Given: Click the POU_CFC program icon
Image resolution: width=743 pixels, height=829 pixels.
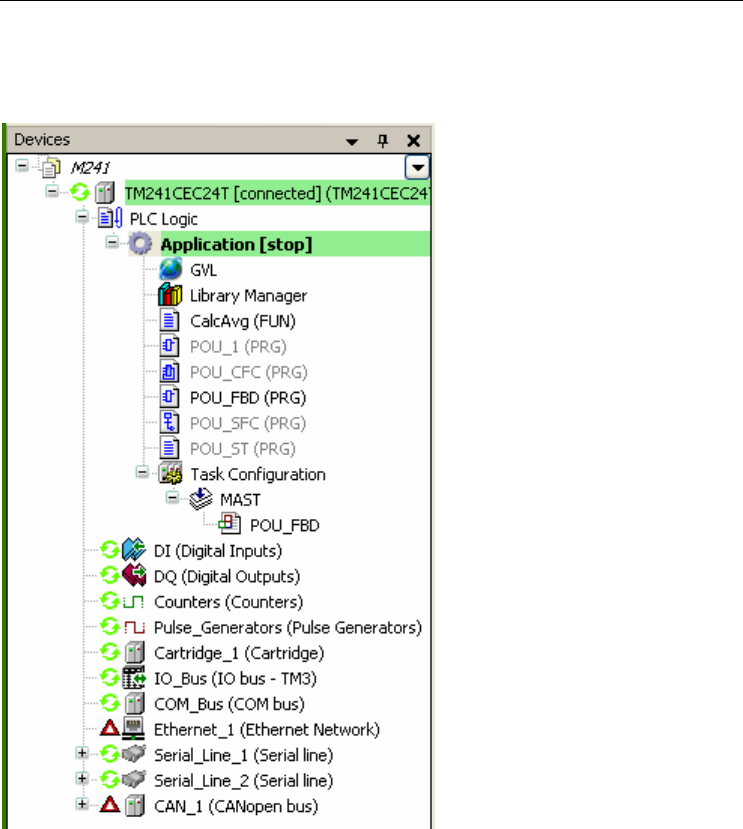Looking at the screenshot, I should click(169, 372).
